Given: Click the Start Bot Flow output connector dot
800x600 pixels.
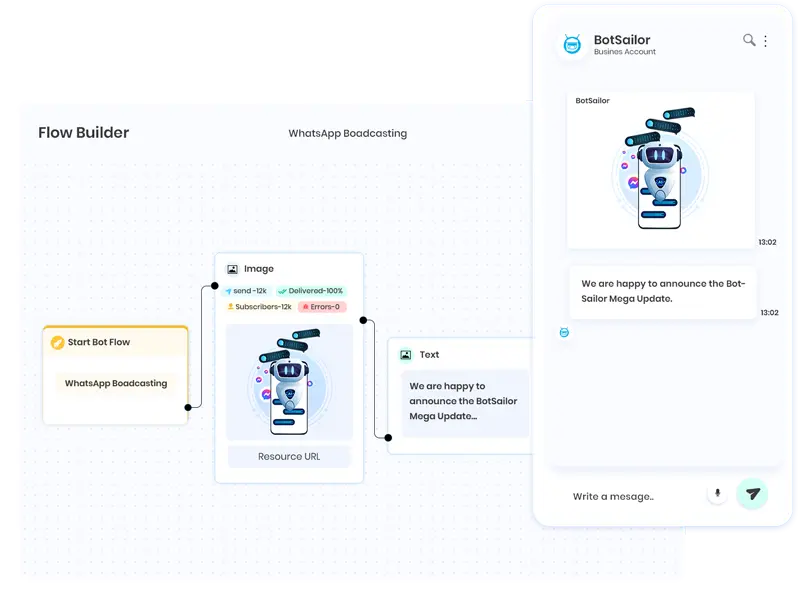Looking at the screenshot, I should click(188, 407).
